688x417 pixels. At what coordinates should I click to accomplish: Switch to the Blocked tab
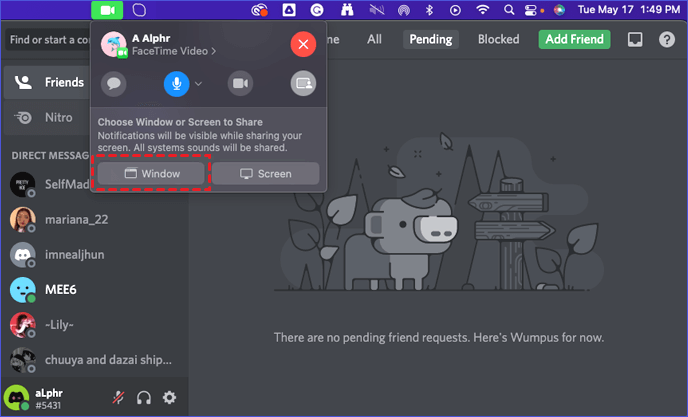coord(498,40)
